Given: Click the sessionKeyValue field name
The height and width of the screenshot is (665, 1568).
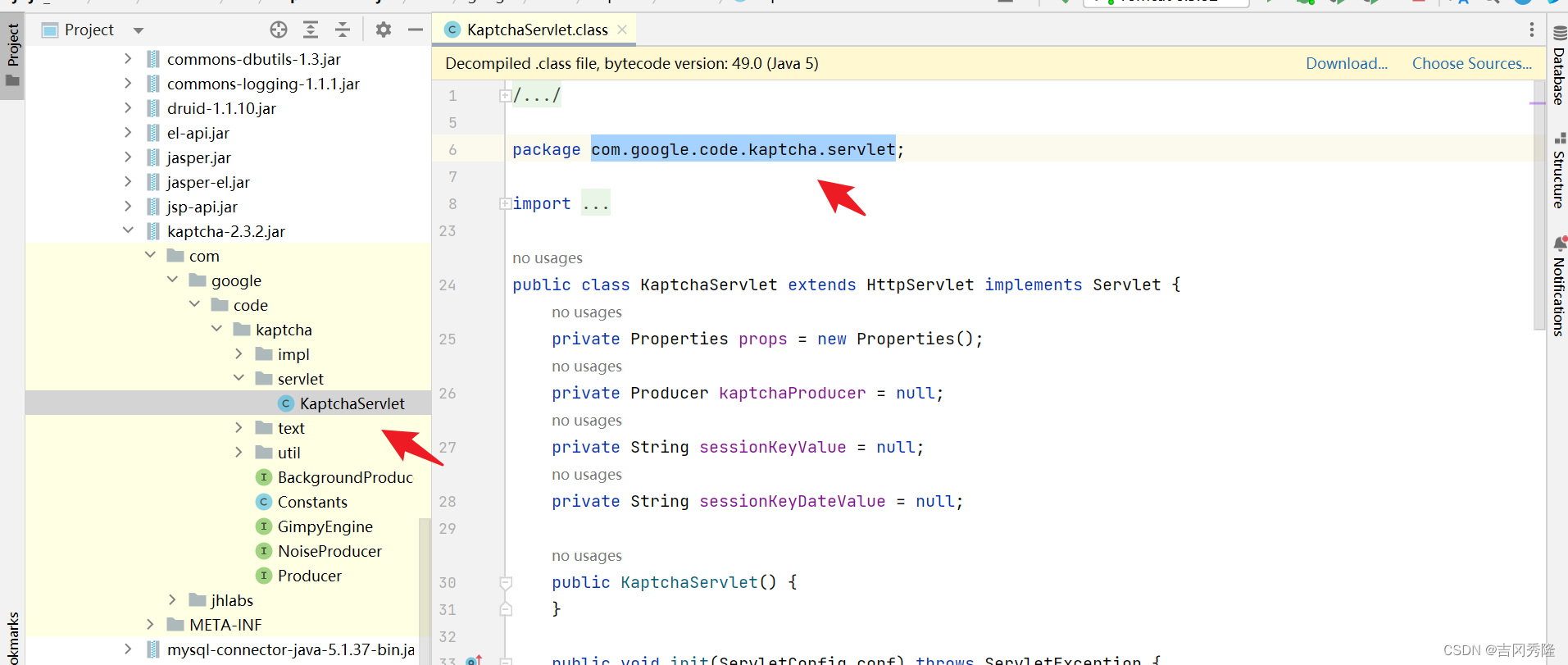Looking at the screenshot, I should point(772,447).
